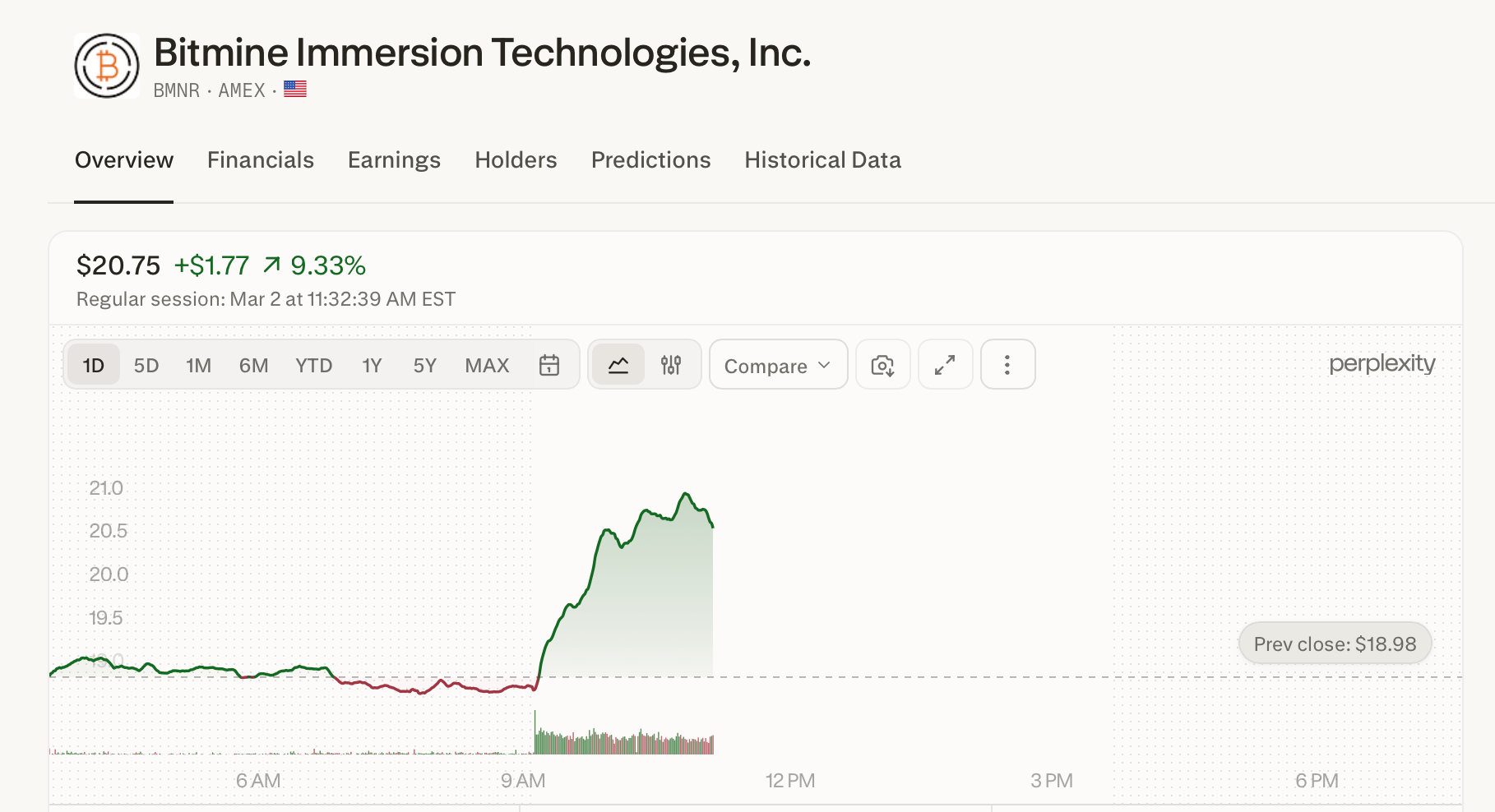This screenshot has width=1495, height=812.
Task: Switch to the 5D time range
Action: coord(146,365)
